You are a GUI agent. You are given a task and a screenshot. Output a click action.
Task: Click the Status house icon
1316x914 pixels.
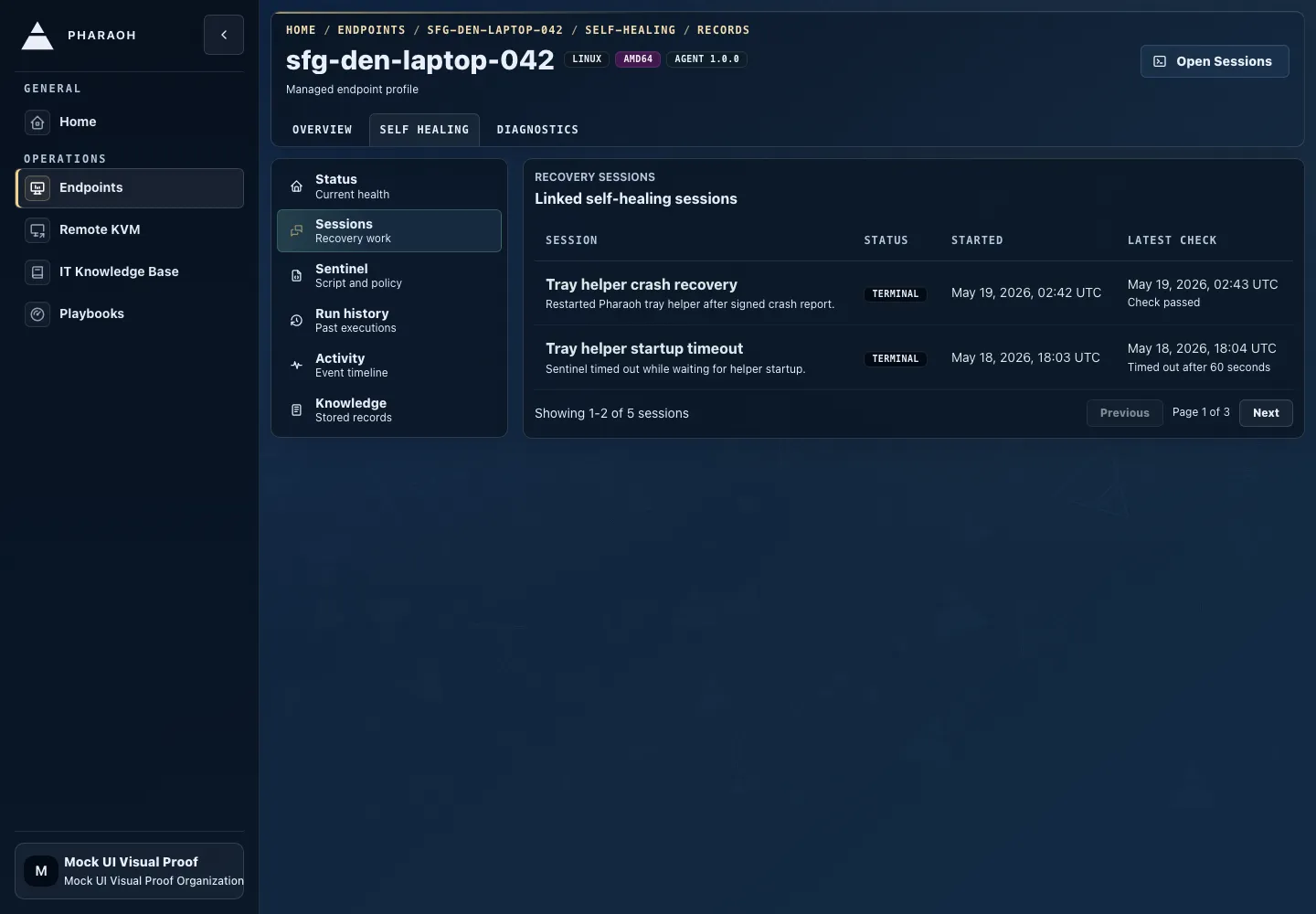point(296,186)
